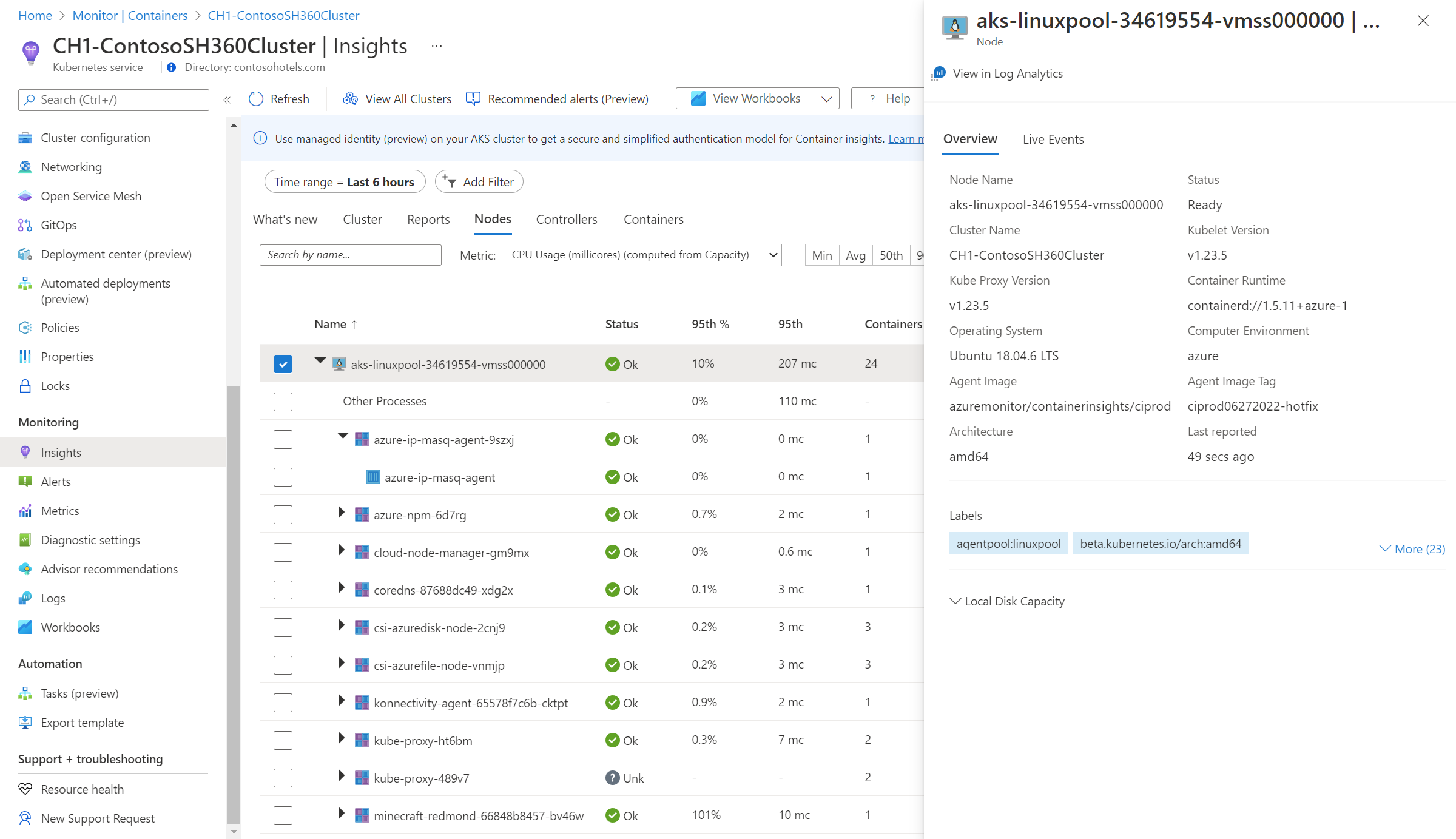The width and height of the screenshot is (1456, 839).
Task: Switch to the Live Events tab
Action: (1053, 139)
